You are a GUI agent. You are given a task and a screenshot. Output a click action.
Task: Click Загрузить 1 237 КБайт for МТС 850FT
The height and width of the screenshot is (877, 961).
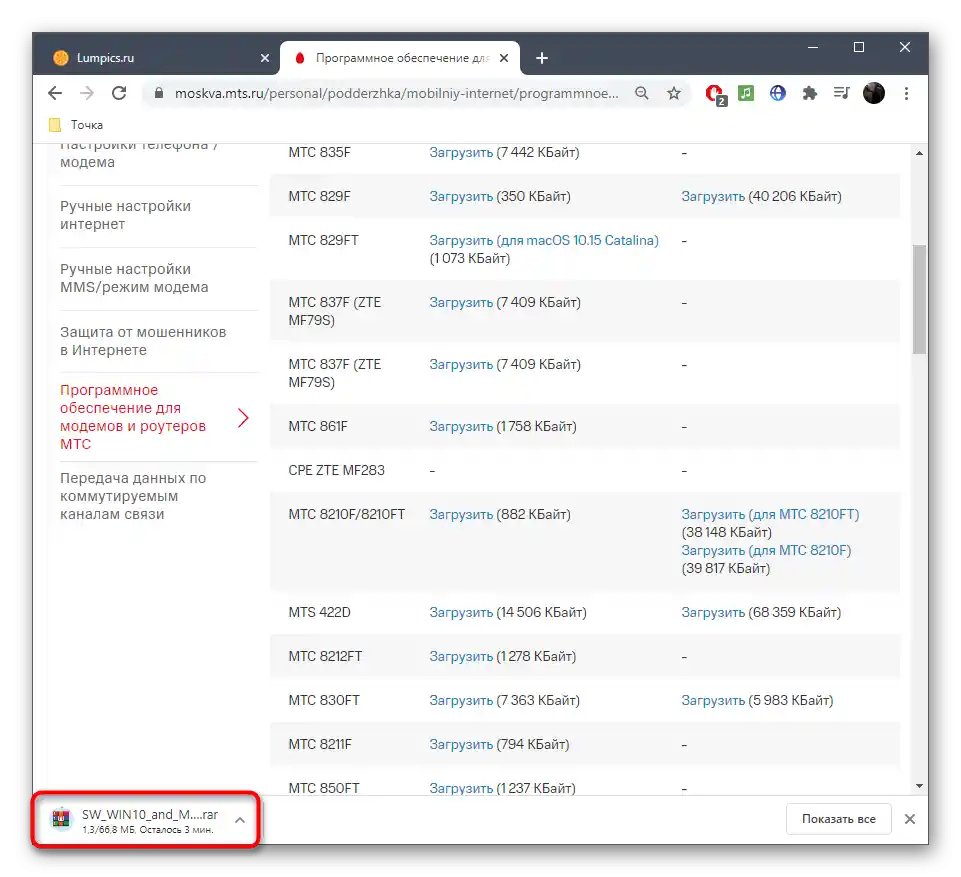461,788
